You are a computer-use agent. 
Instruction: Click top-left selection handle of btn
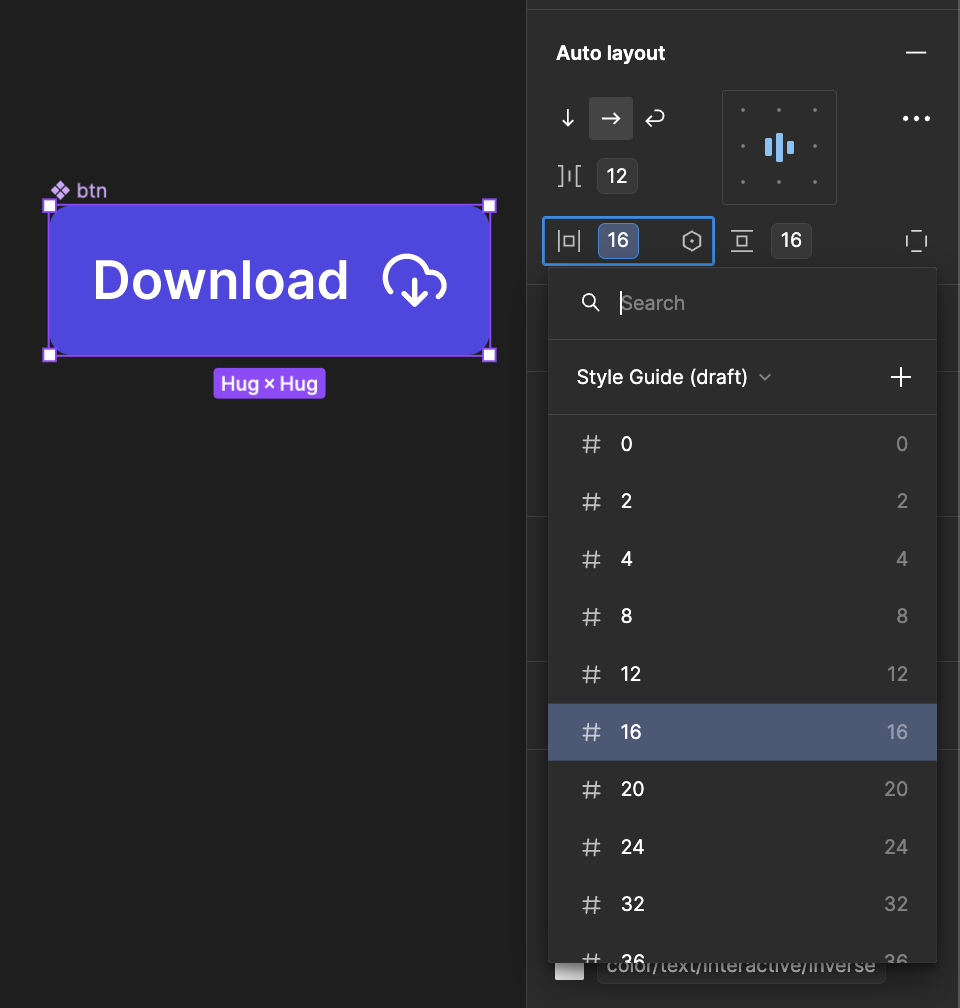point(50,206)
